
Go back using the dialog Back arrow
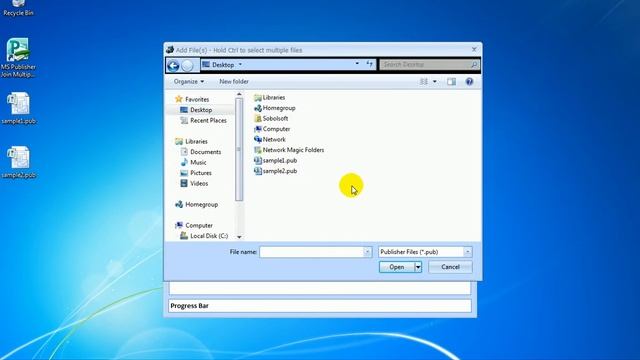[x=173, y=65]
